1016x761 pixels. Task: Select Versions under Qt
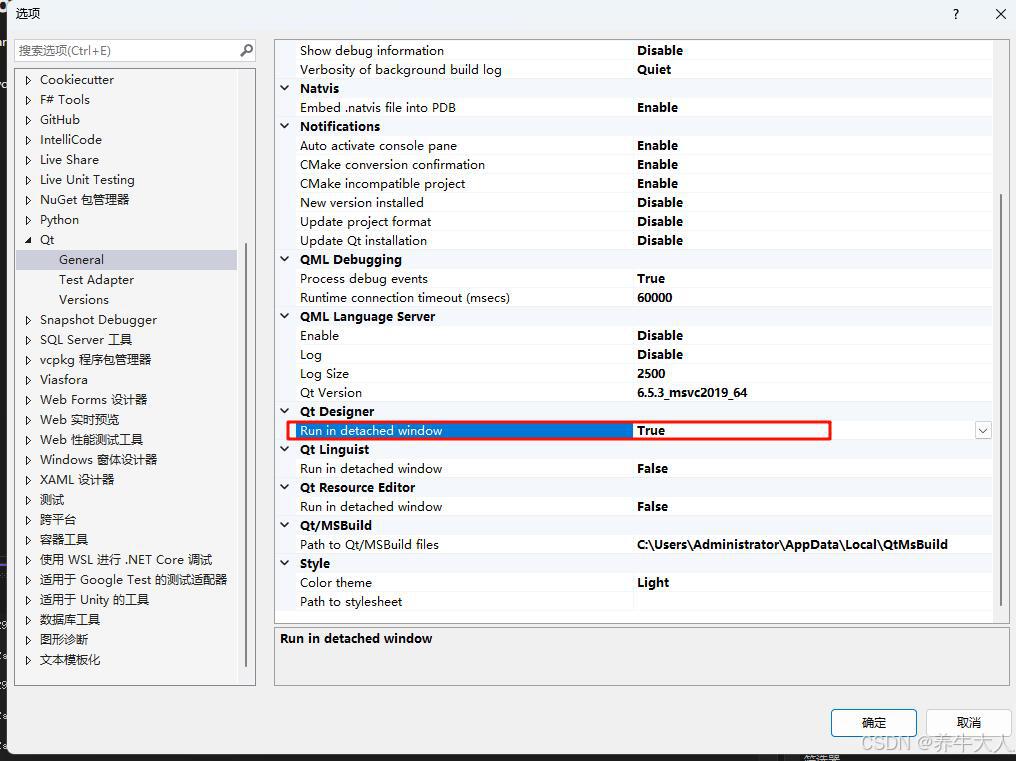click(x=84, y=300)
